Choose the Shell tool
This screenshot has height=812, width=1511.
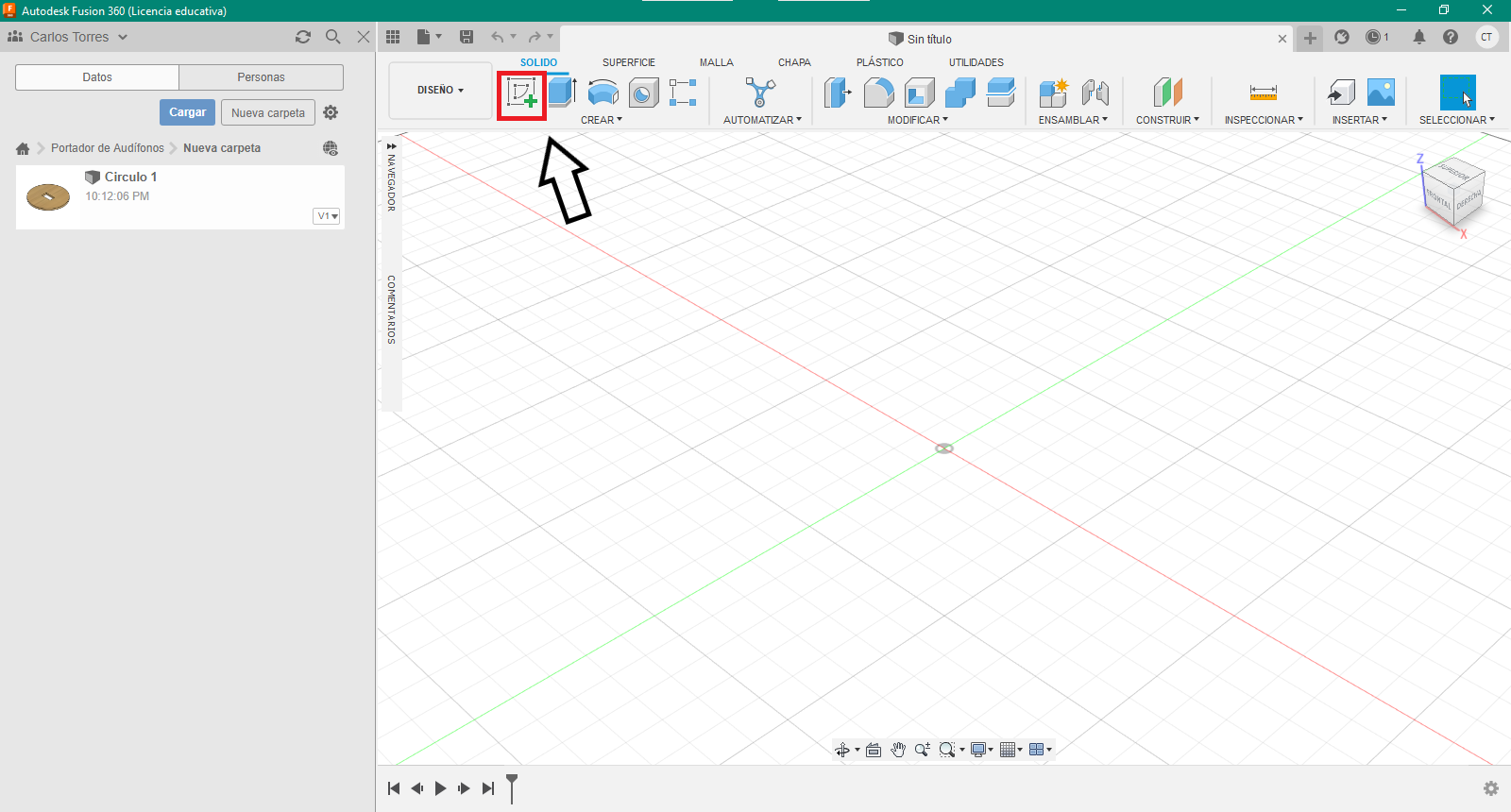click(919, 93)
